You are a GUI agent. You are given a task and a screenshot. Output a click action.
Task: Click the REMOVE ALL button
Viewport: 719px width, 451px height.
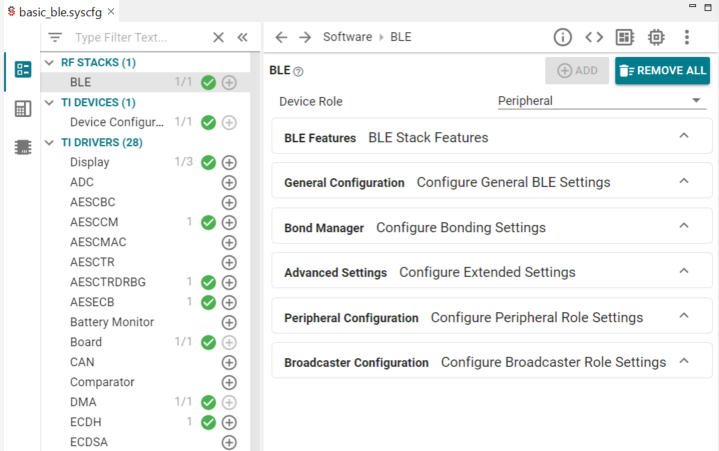[662, 71]
